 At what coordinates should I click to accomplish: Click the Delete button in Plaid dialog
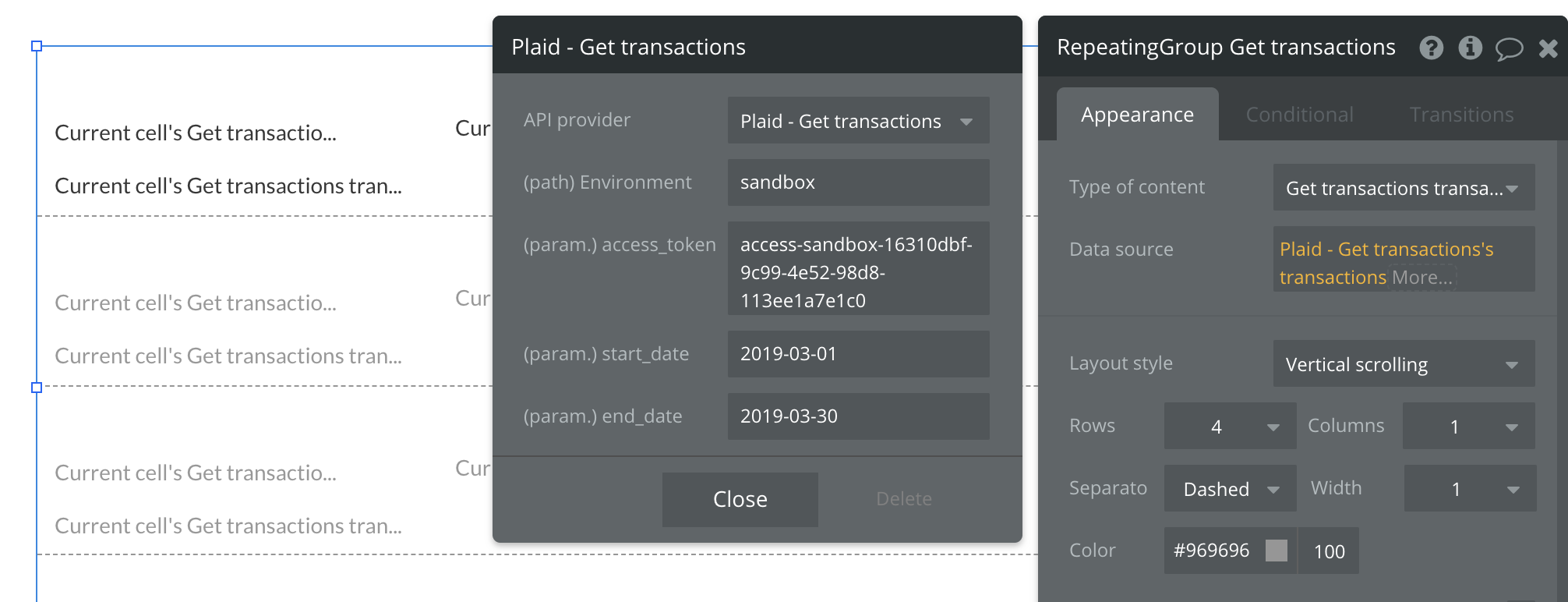pyautogui.click(x=903, y=499)
